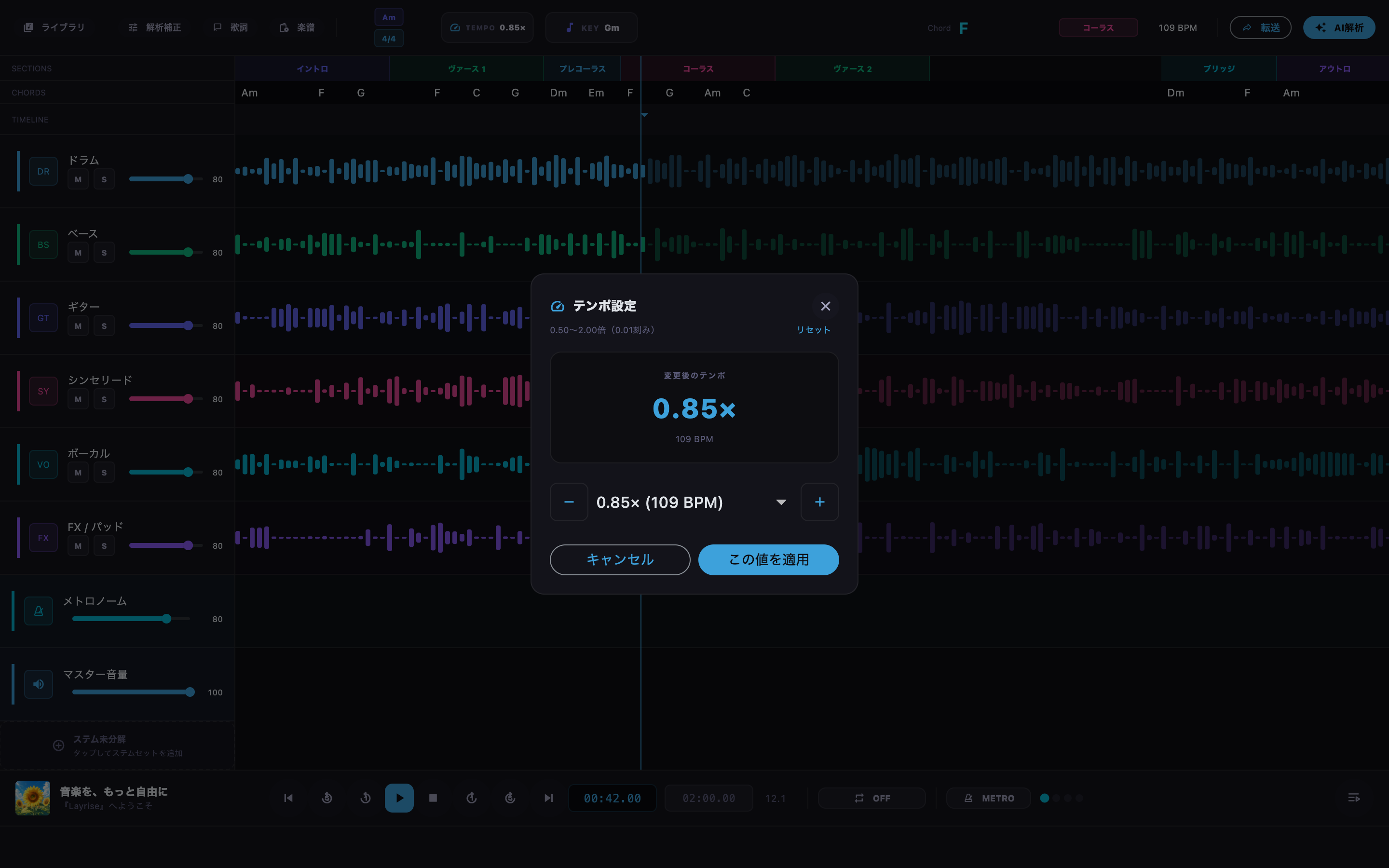The width and height of the screenshot is (1389, 868).
Task: Mute the ドラム track
Action: coord(78,179)
